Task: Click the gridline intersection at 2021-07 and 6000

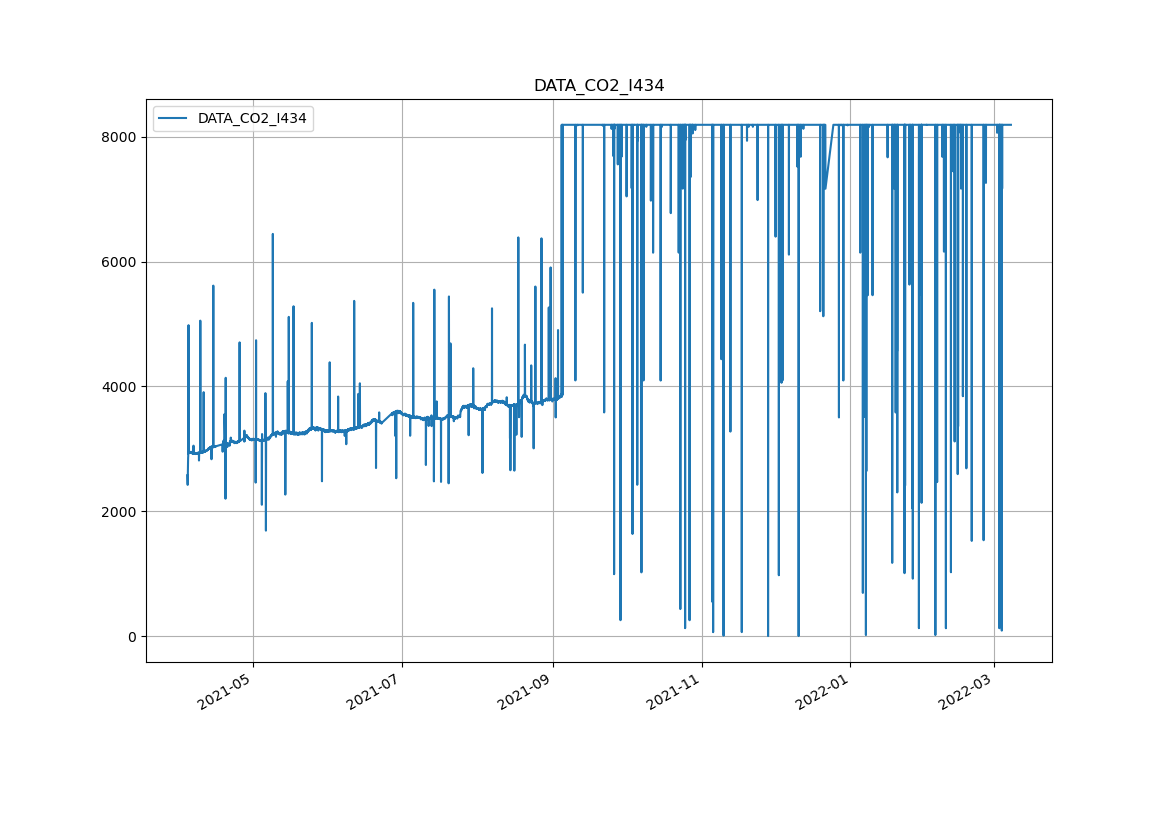Action: click(x=402, y=262)
